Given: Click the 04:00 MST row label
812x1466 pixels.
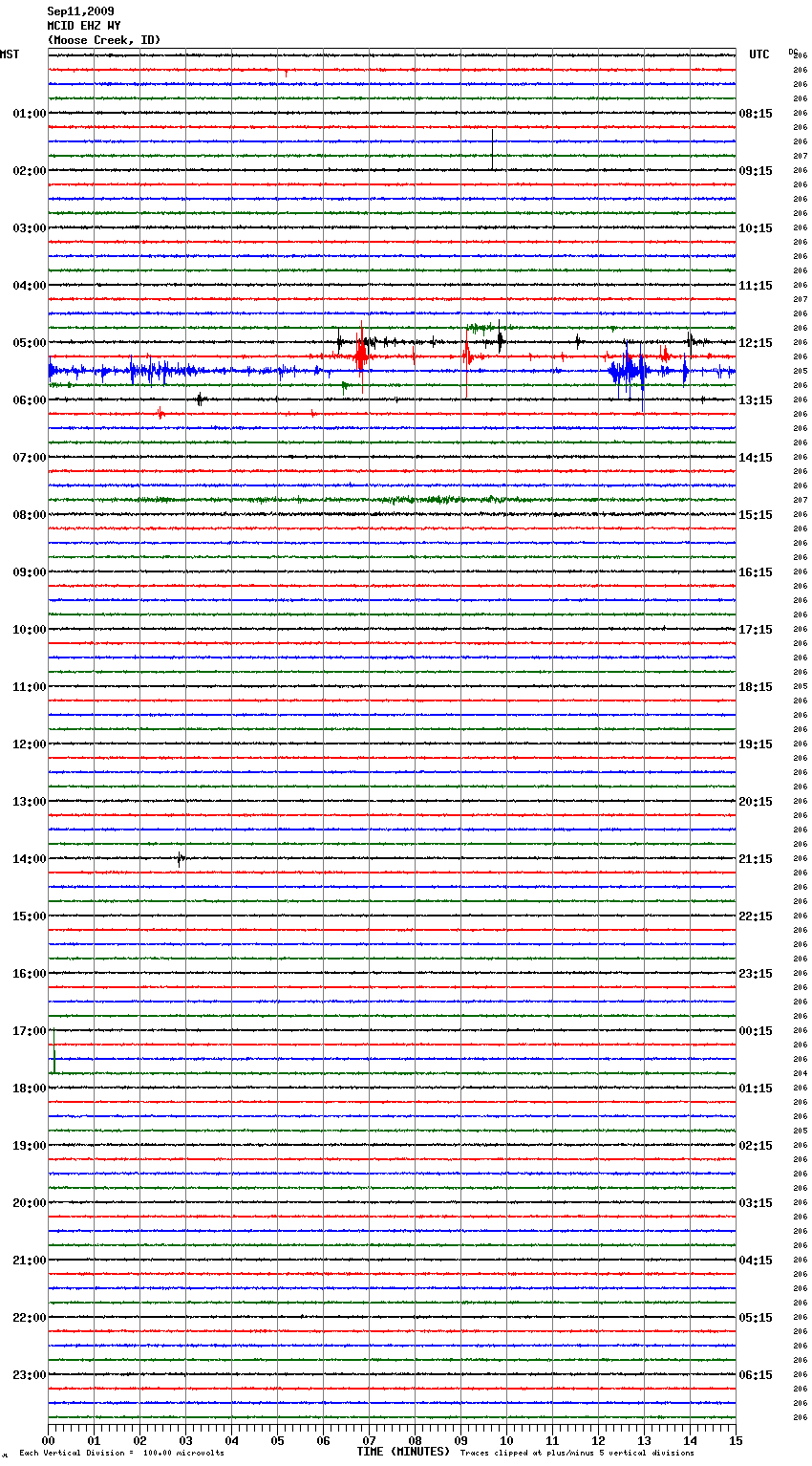Looking at the screenshot, I should tap(30, 286).
